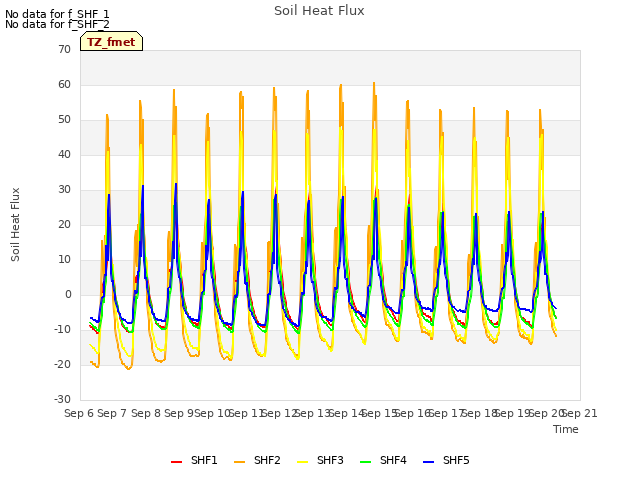Click the Sep 7 x-axis date label
The width and height of the screenshot is (640, 480).
[x=112, y=413]
